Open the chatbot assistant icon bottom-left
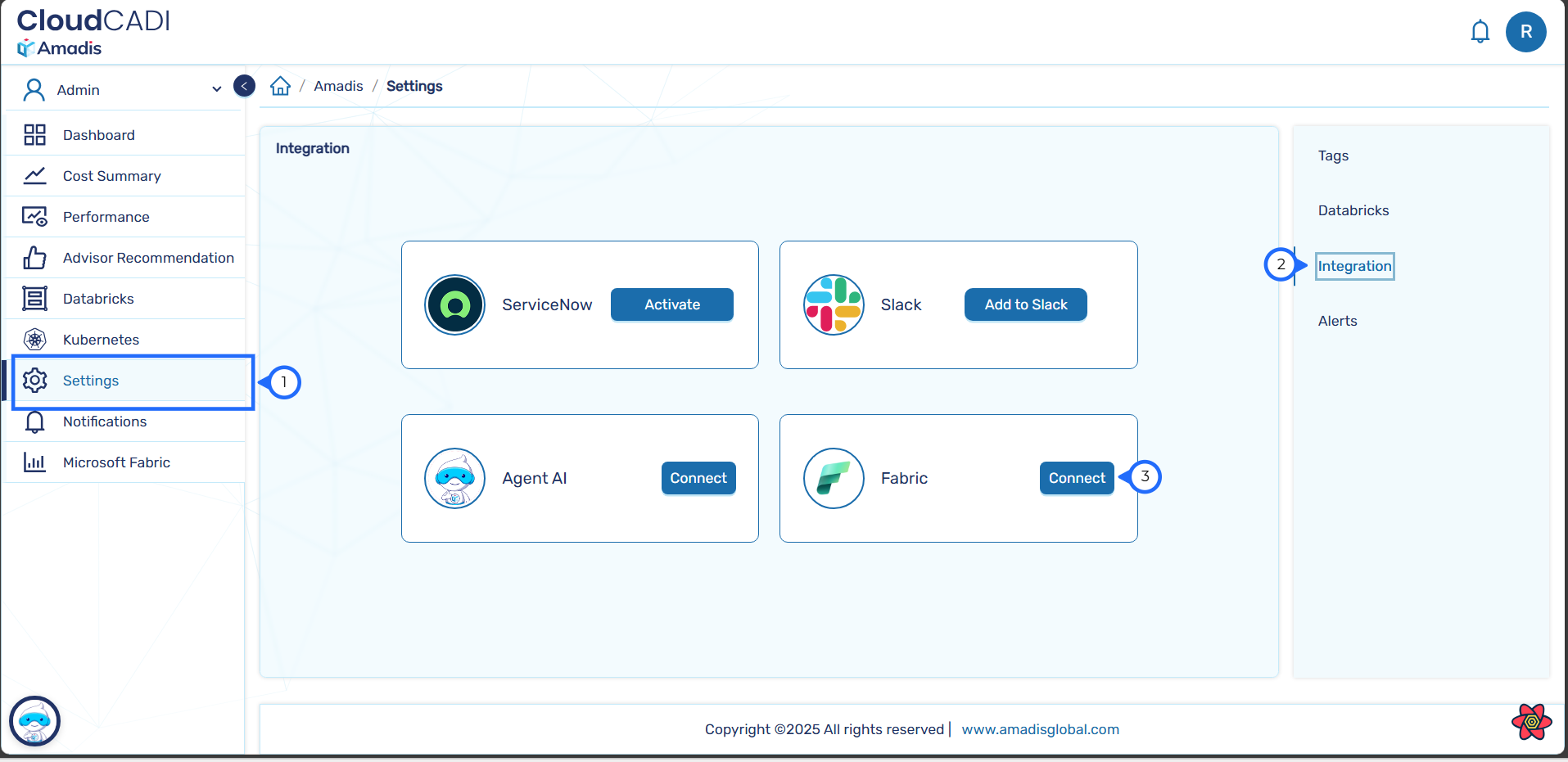The image size is (1568, 762). [34, 721]
